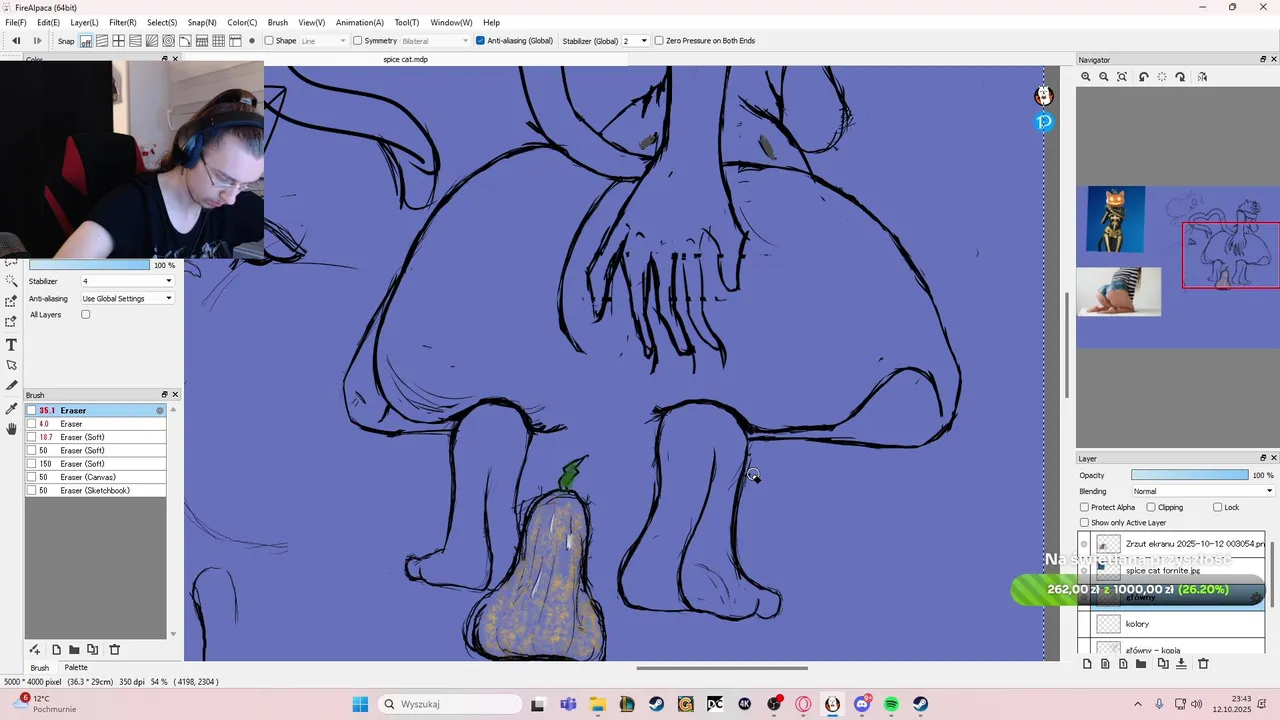Adjust layer Opacity slider
The height and width of the screenshot is (720, 1280).
[1189, 475]
